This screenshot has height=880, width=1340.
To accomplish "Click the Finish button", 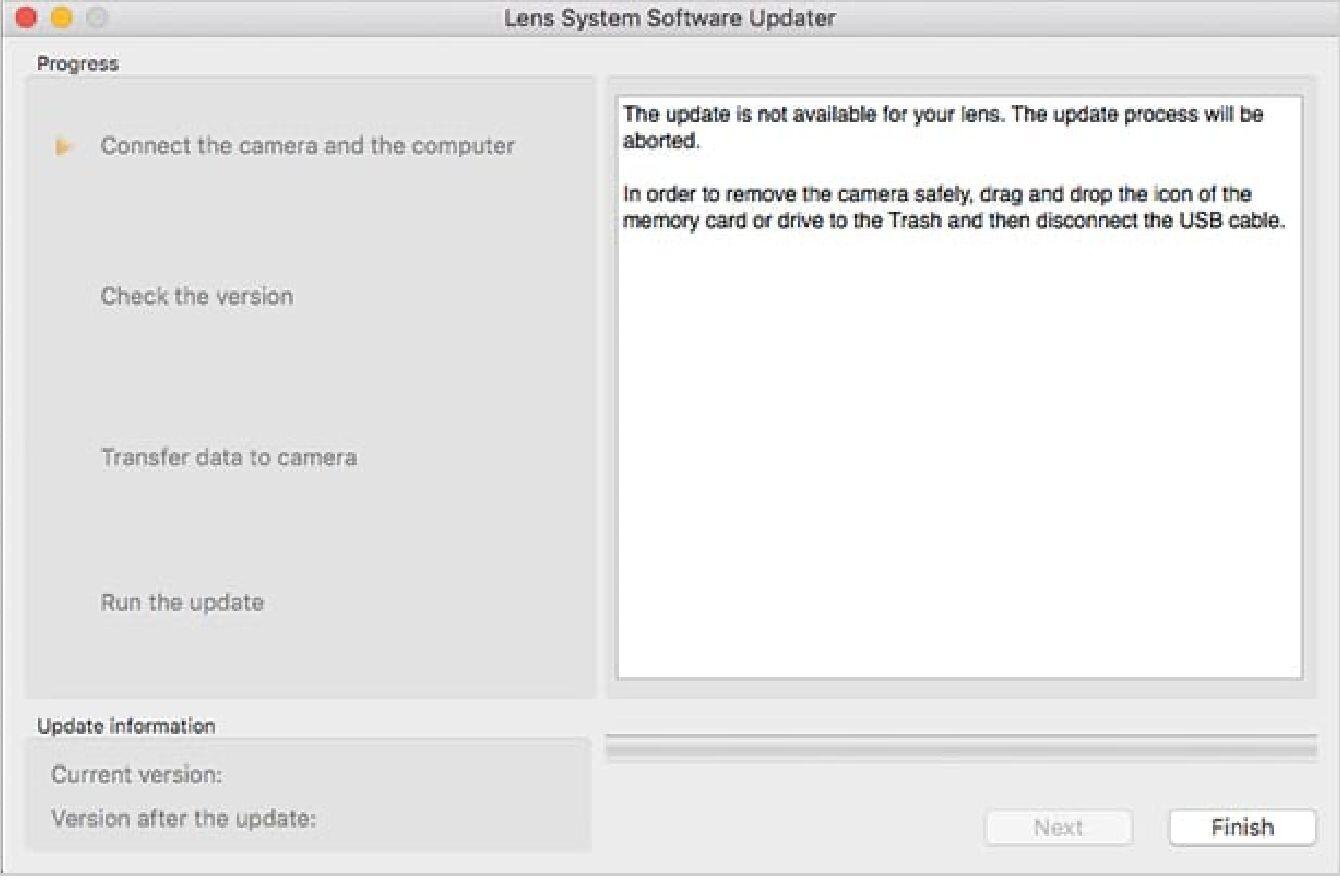I will [1242, 827].
